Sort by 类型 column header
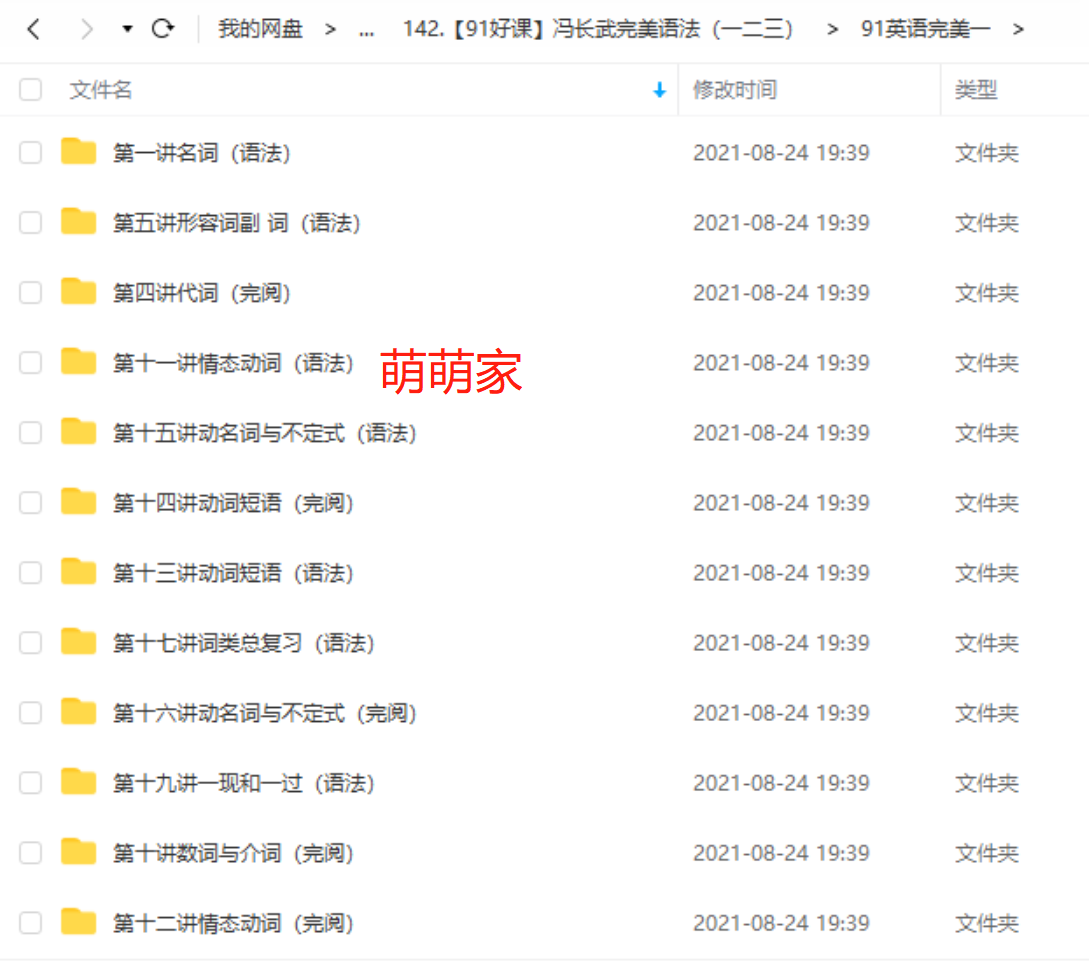 976,90
